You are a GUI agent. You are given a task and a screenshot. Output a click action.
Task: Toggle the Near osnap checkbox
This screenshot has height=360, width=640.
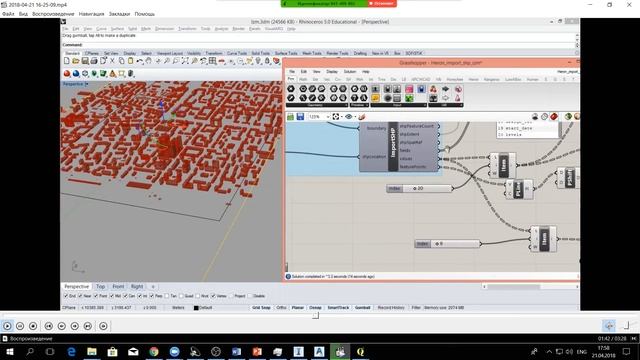80,296
